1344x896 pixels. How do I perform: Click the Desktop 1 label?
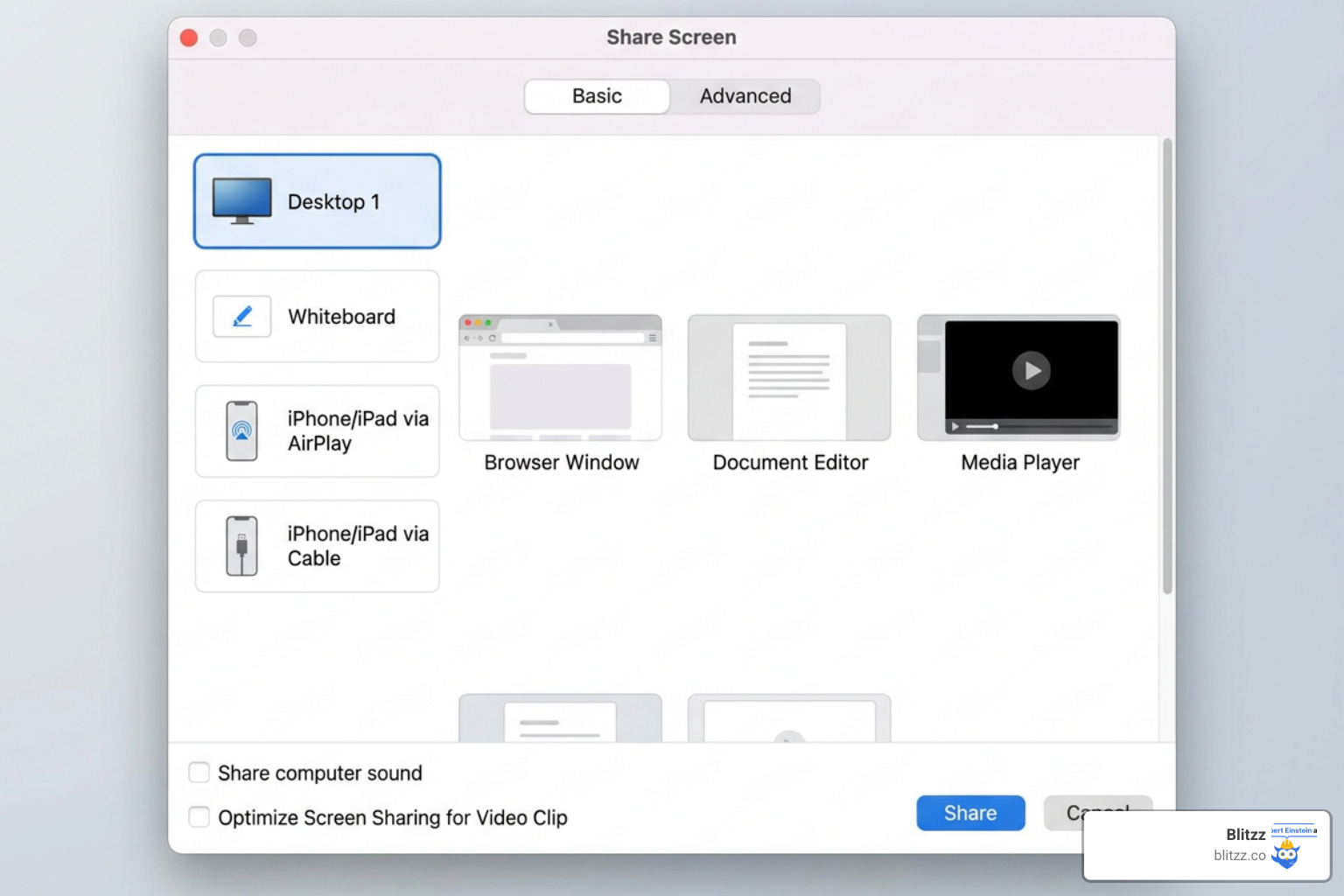click(334, 202)
